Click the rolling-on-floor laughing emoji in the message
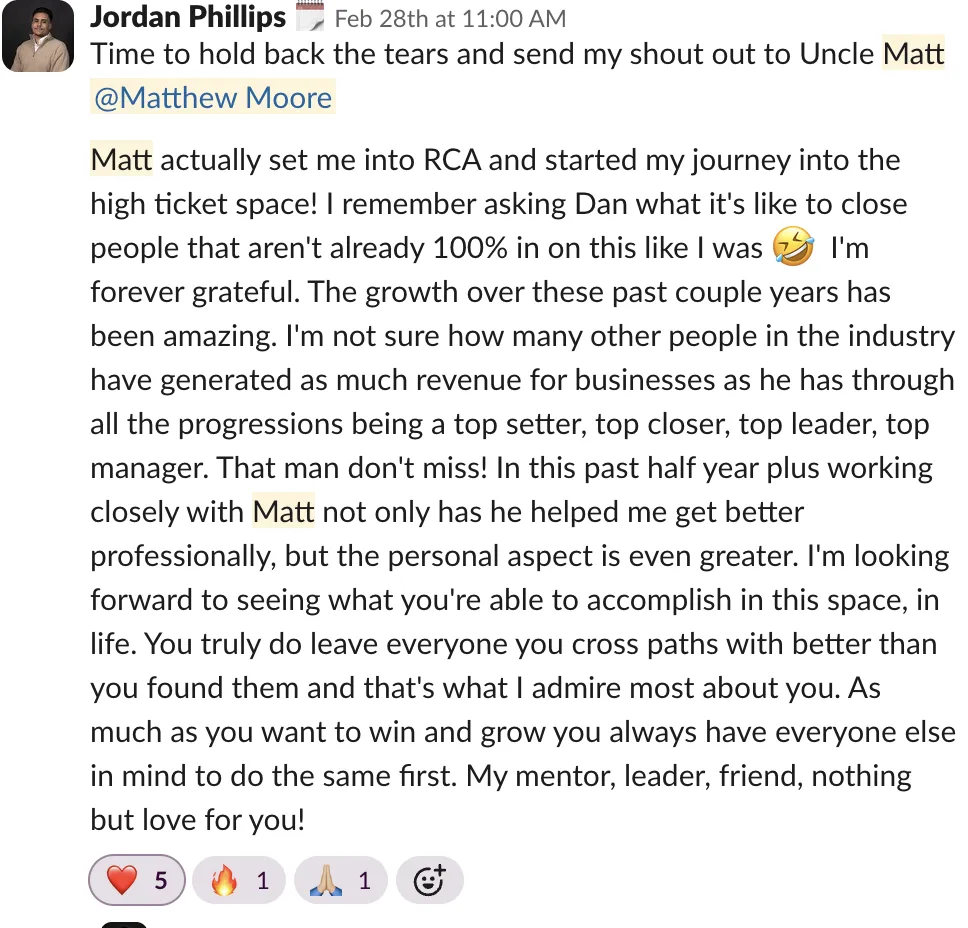Viewport: 968px width, 928px height. coord(793,247)
